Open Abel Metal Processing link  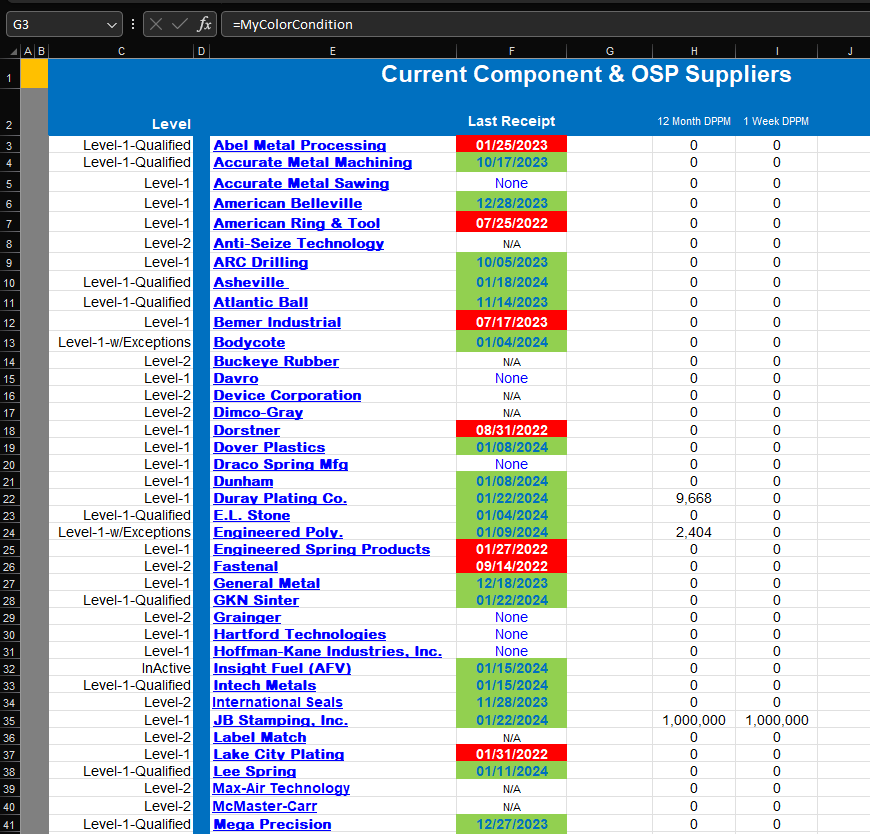300,145
